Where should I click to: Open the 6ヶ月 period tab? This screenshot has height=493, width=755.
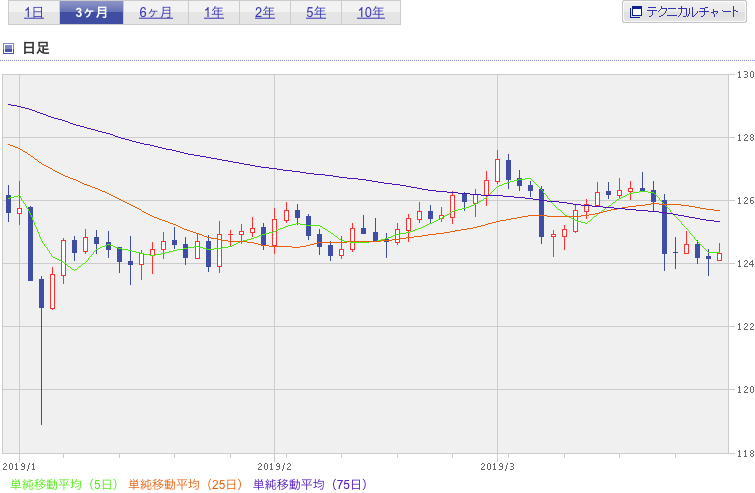pyautogui.click(x=156, y=13)
